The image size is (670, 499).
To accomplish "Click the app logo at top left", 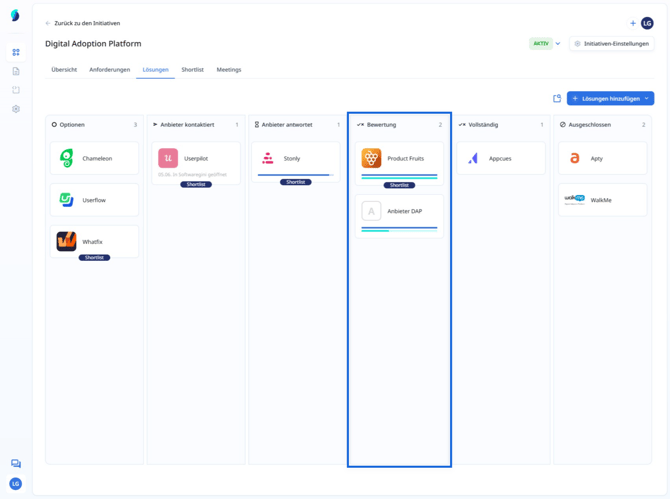I will [15, 16].
